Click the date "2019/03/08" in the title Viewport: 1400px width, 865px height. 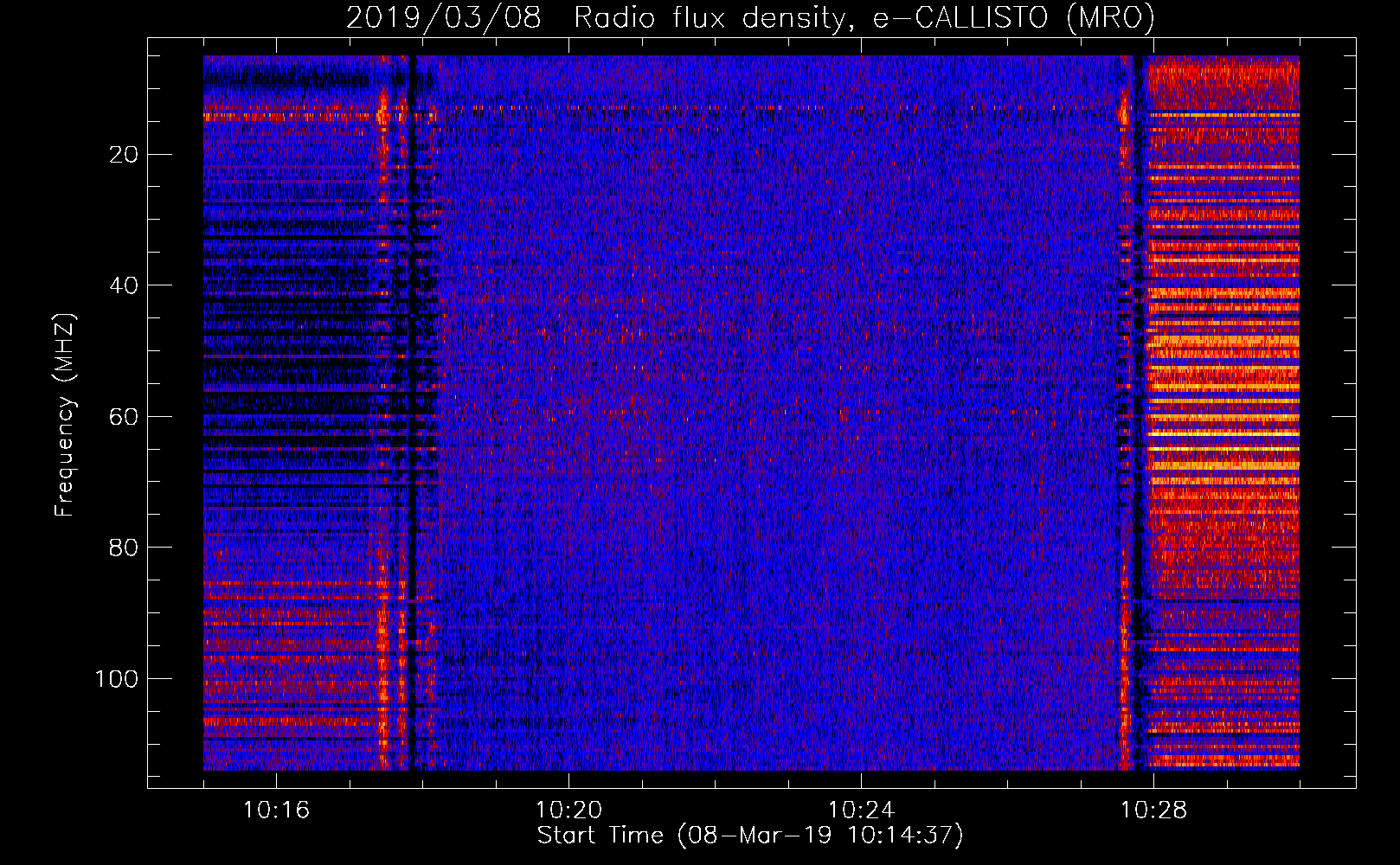point(444,18)
